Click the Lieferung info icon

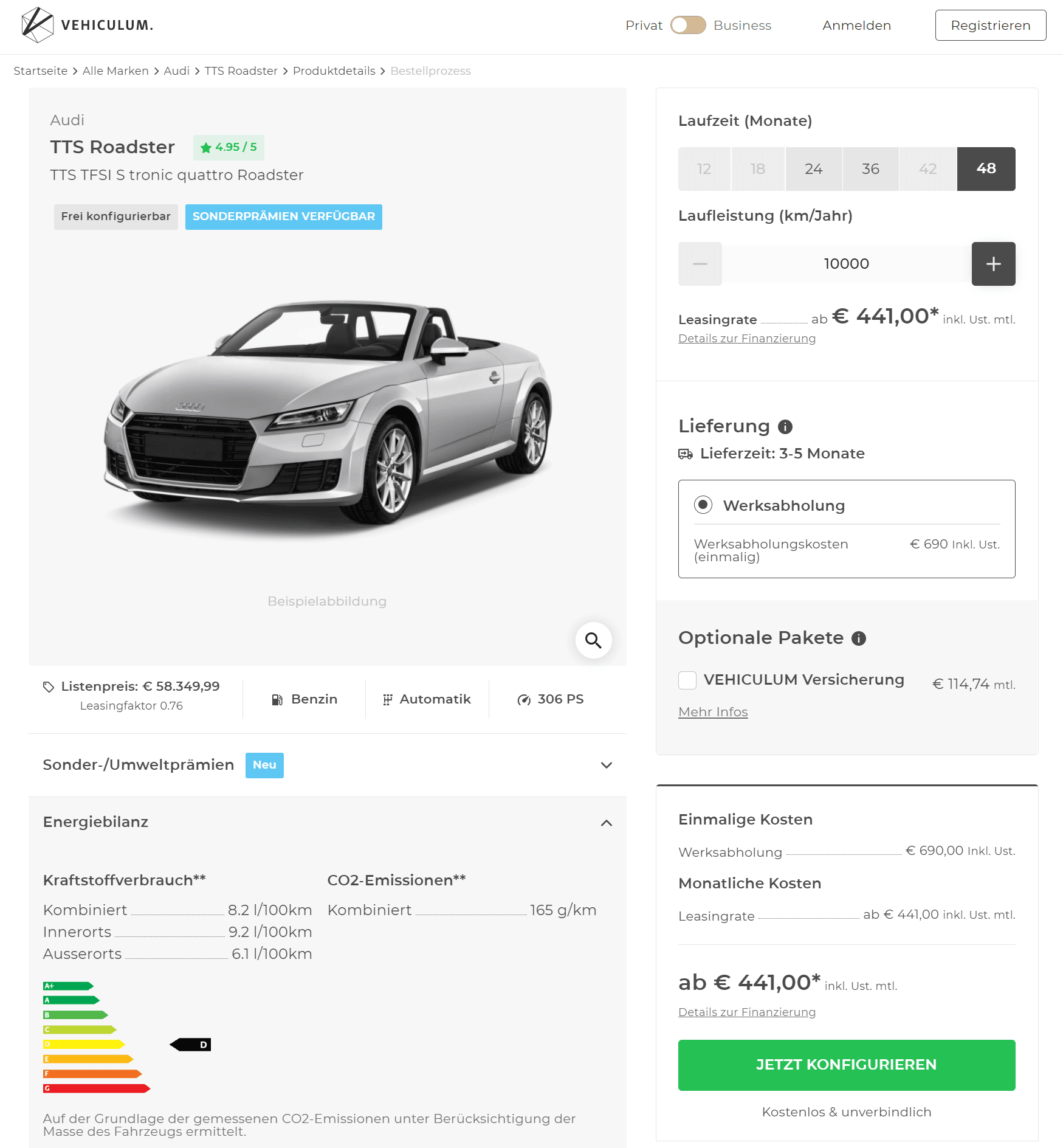pyautogui.click(x=785, y=427)
